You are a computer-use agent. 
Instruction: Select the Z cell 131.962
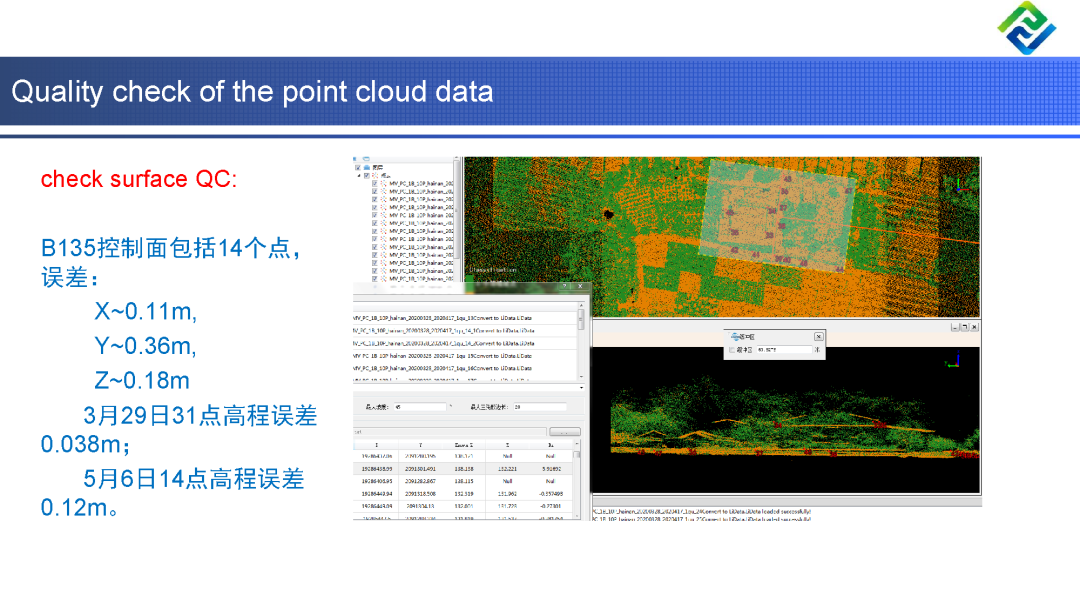(x=507, y=494)
